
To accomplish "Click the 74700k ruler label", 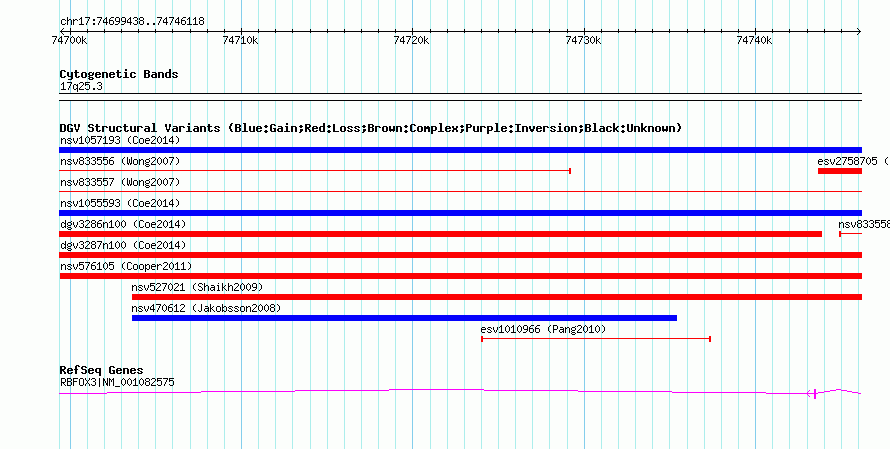I will [x=69, y=41].
